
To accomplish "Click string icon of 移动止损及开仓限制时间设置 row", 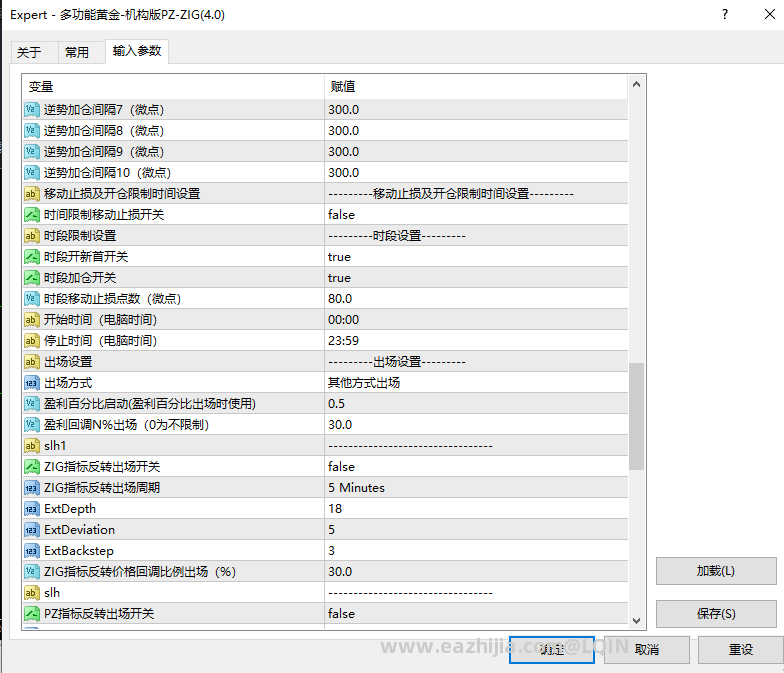I will [32, 194].
